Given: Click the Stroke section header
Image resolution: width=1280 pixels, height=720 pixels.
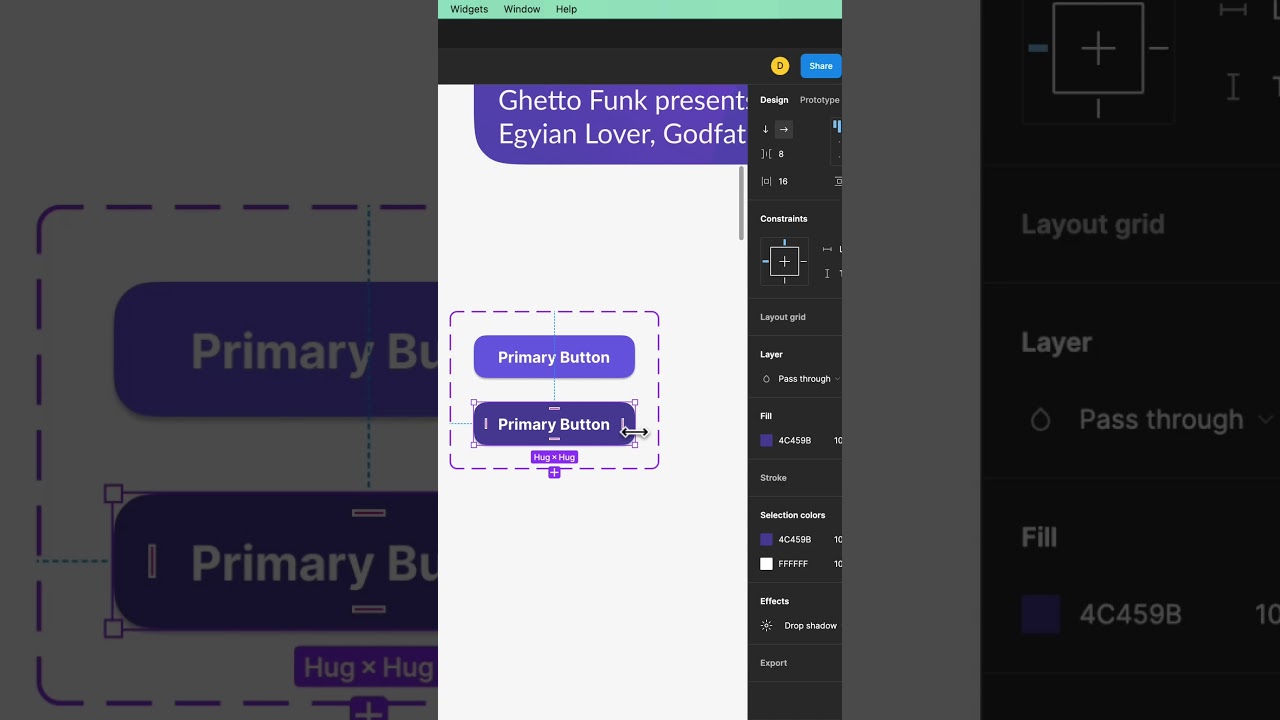Looking at the screenshot, I should (773, 478).
